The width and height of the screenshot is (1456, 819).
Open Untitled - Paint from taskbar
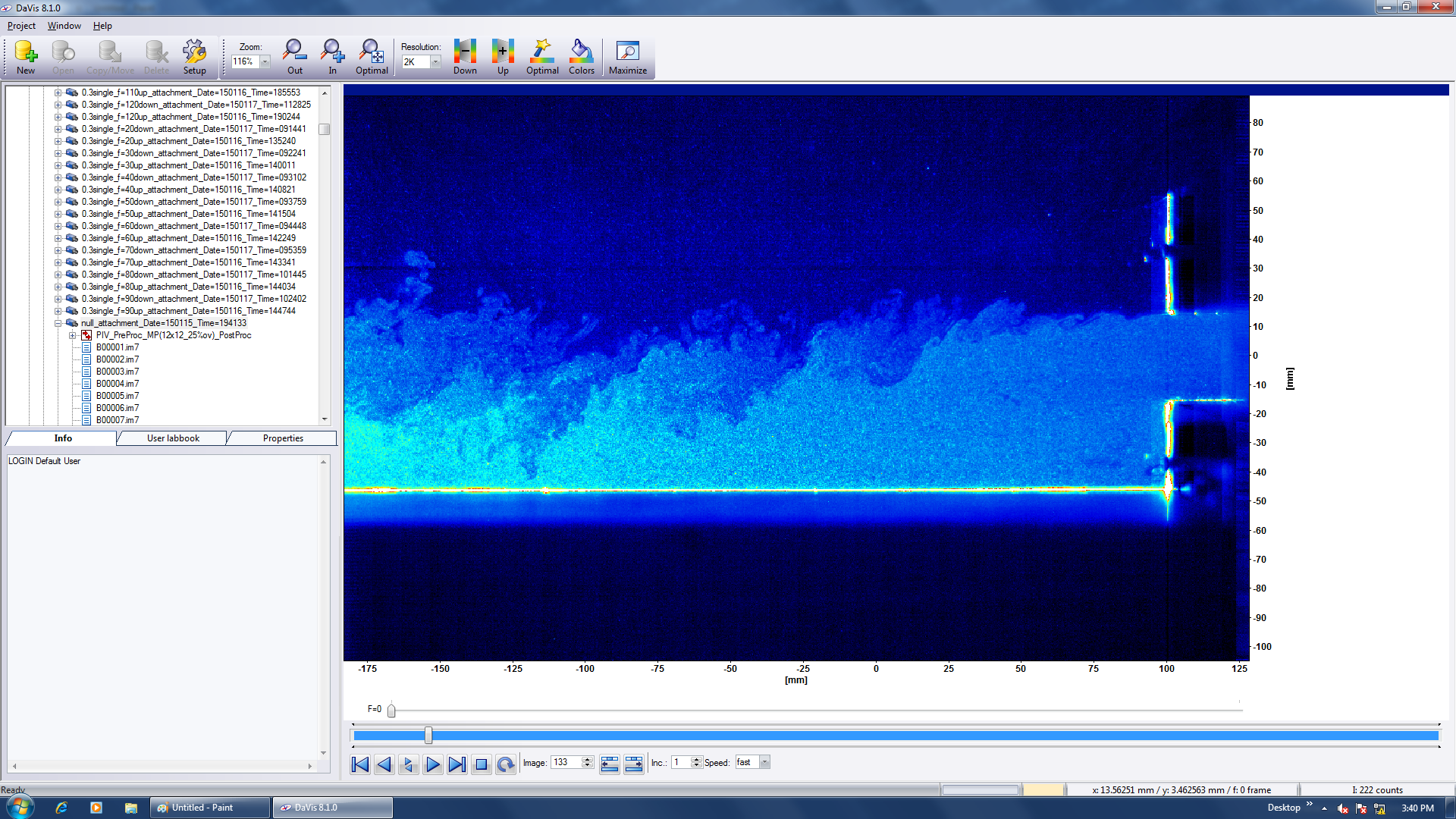(210, 808)
